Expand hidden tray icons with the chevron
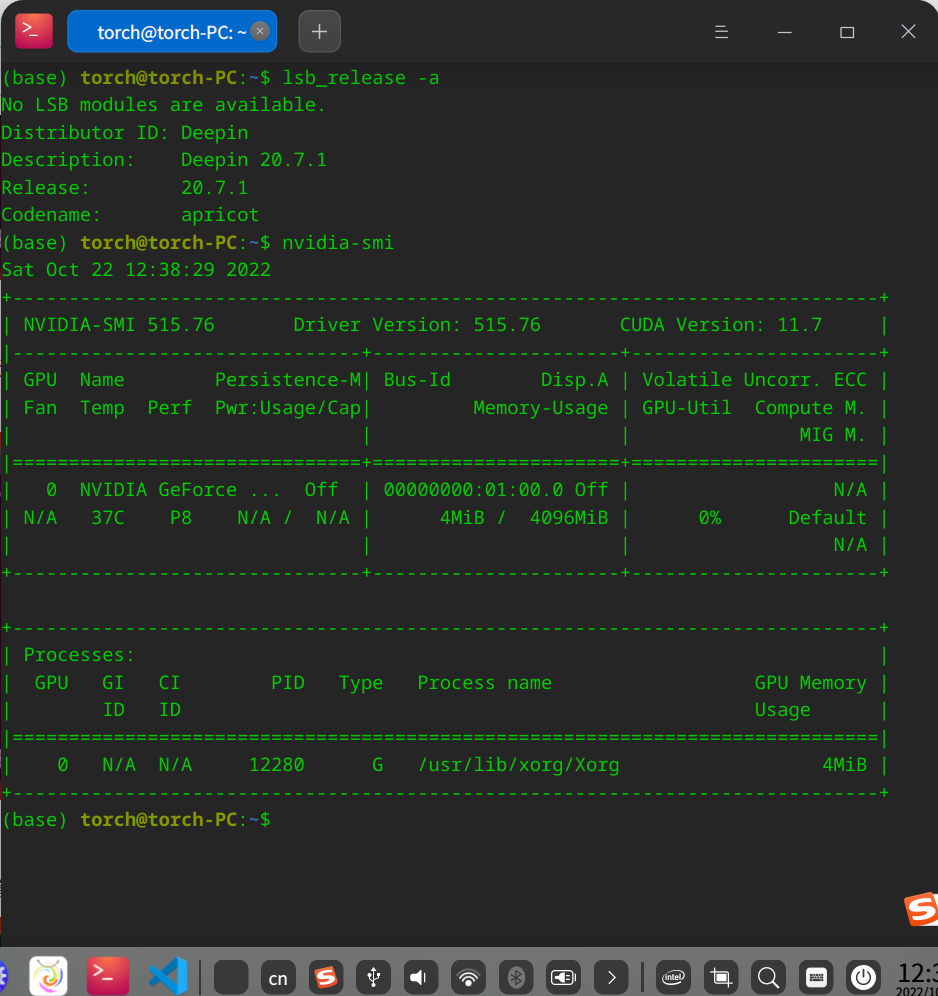Screen dimensions: 938x996 pyautogui.click(x=611, y=977)
